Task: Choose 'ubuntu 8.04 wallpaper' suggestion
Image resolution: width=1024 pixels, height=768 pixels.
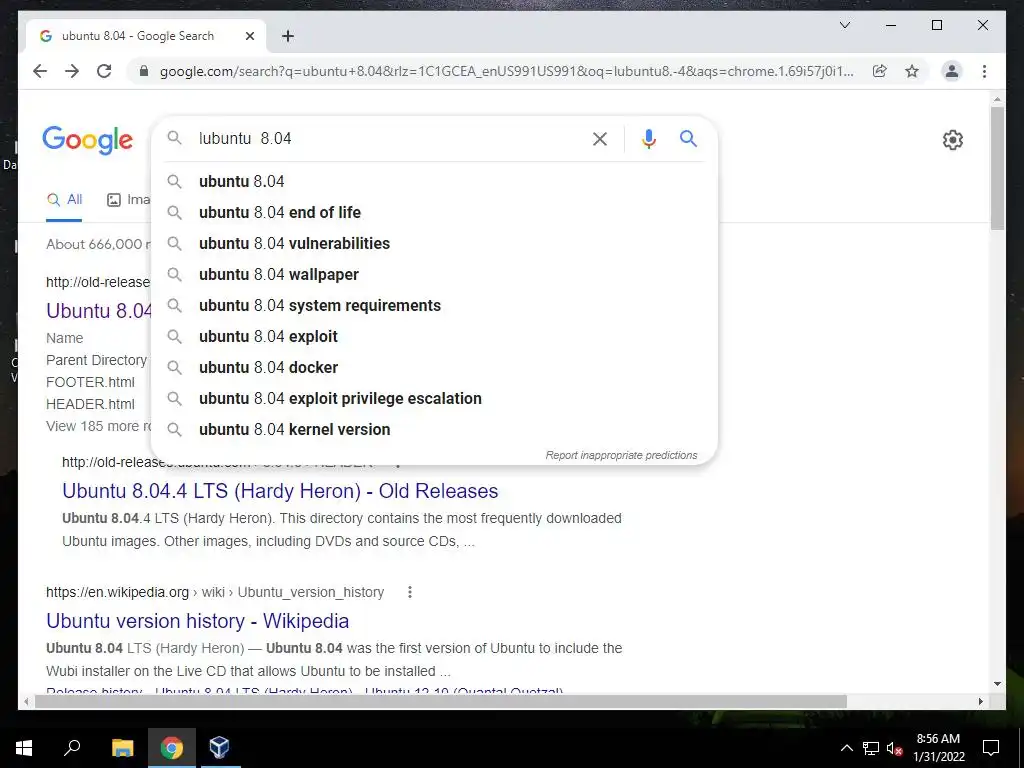Action: pos(434,274)
